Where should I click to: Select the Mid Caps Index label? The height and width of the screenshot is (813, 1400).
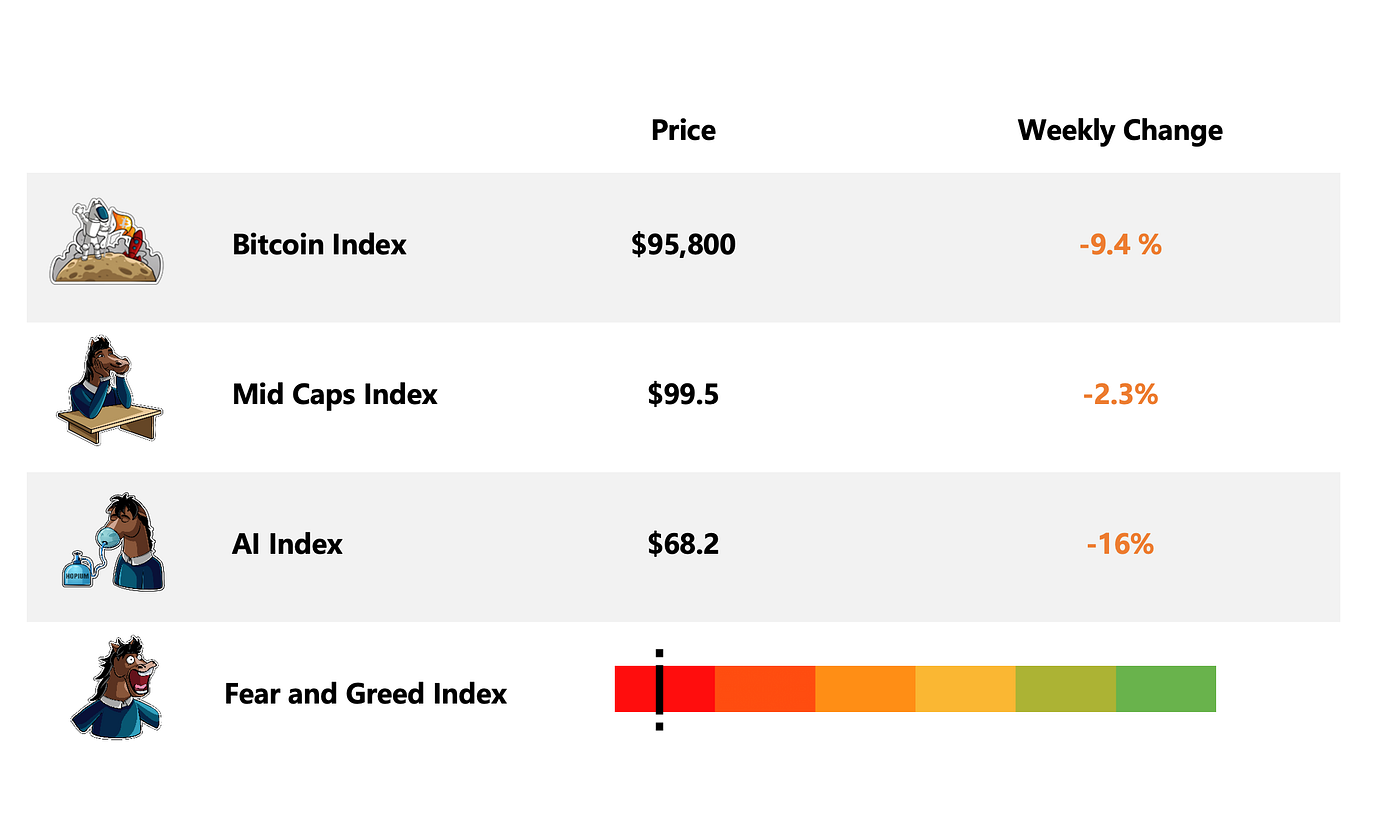pyautogui.click(x=335, y=394)
